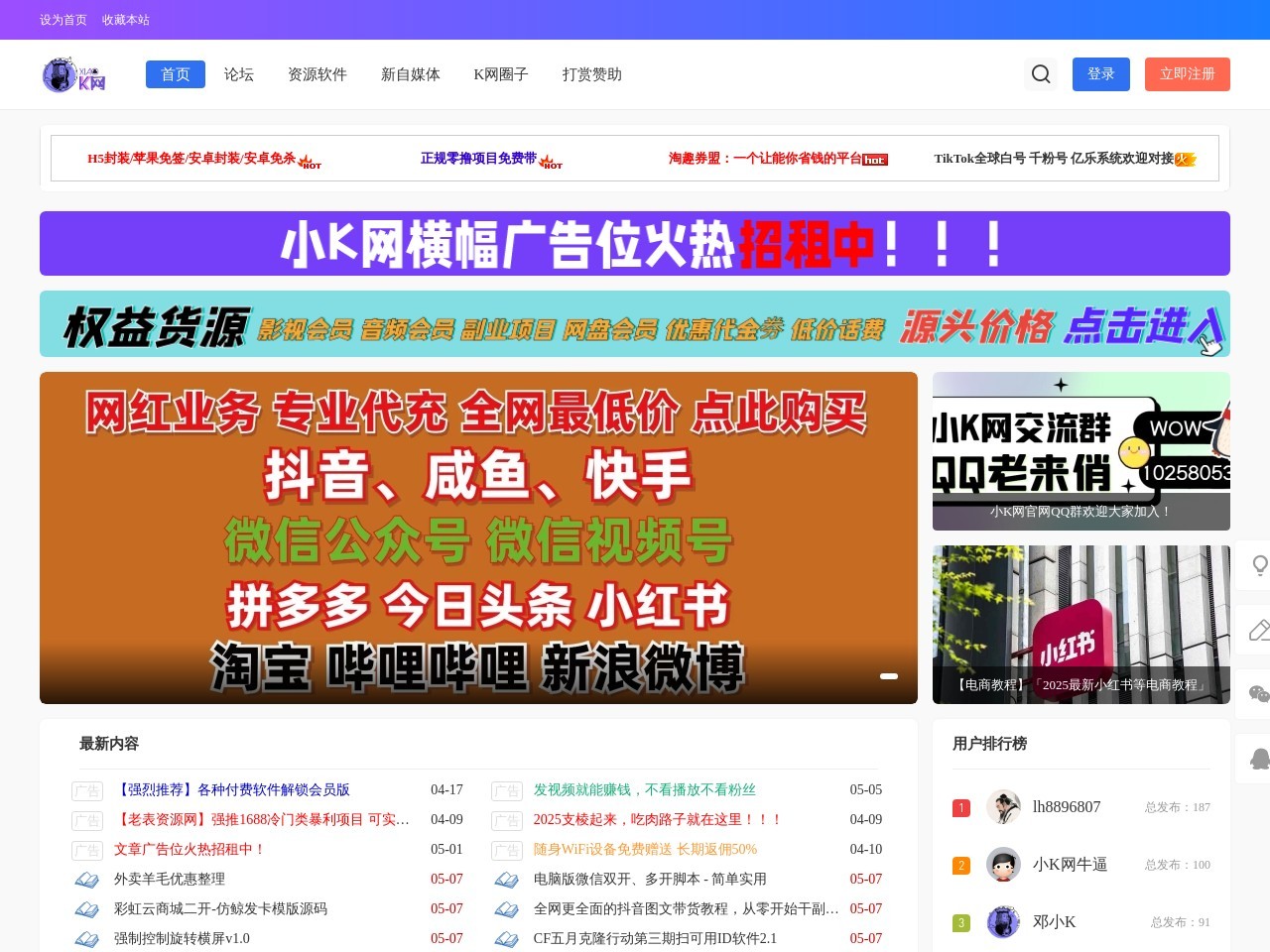Image resolution: width=1270 pixels, height=952 pixels.
Task: Click the 权益货源 banner
Action: (x=635, y=324)
